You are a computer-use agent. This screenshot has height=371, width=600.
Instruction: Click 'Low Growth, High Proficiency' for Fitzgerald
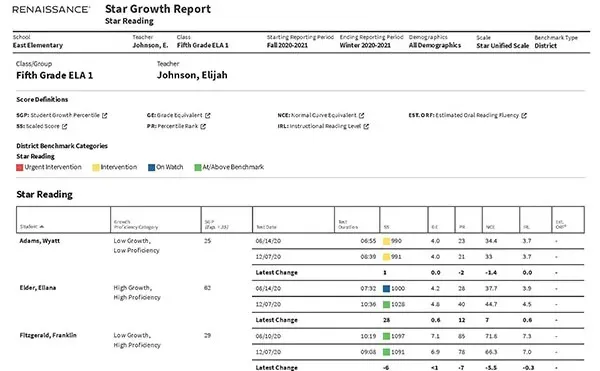coord(137,340)
